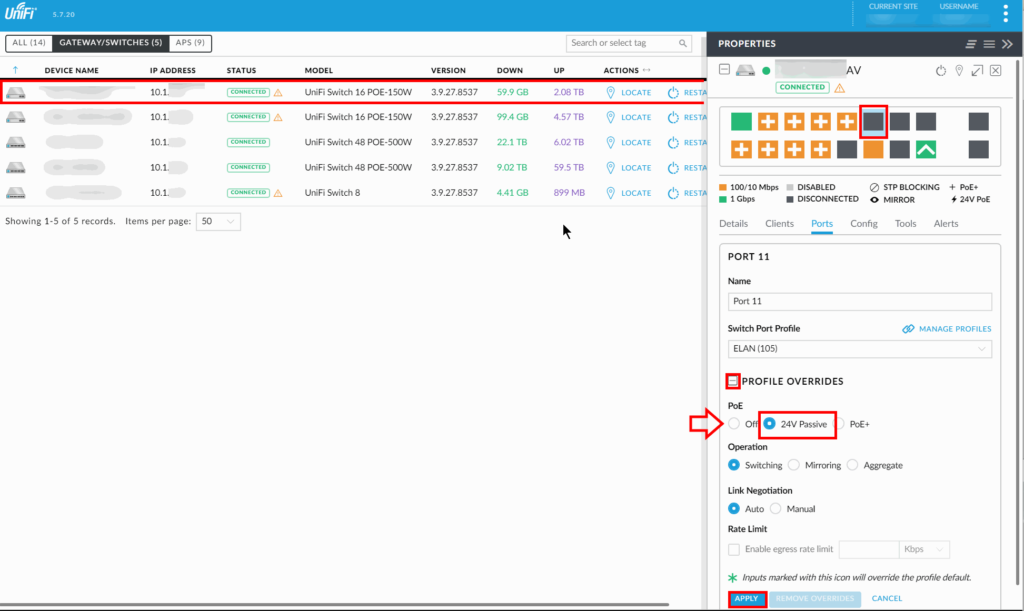Set PoE to Off
The image size is (1024, 611).
pyautogui.click(x=734, y=424)
